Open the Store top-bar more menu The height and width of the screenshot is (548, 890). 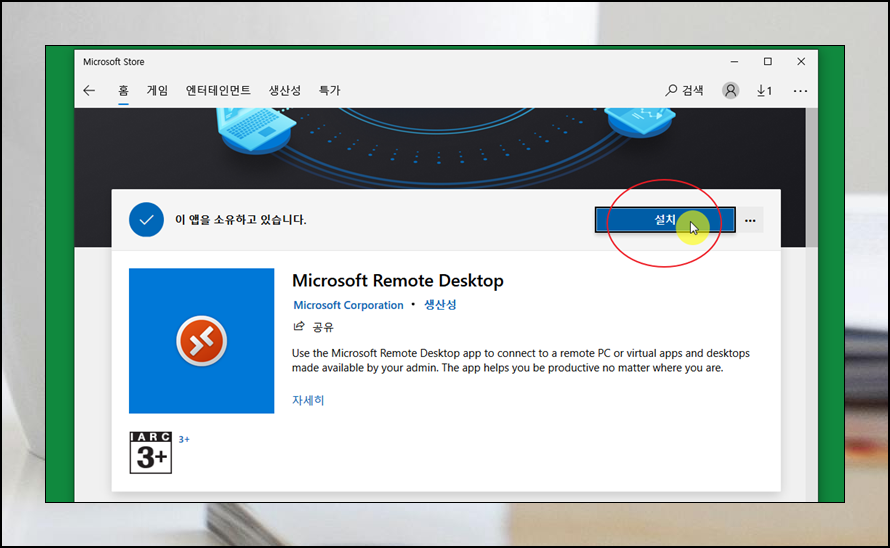pos(800,91)
